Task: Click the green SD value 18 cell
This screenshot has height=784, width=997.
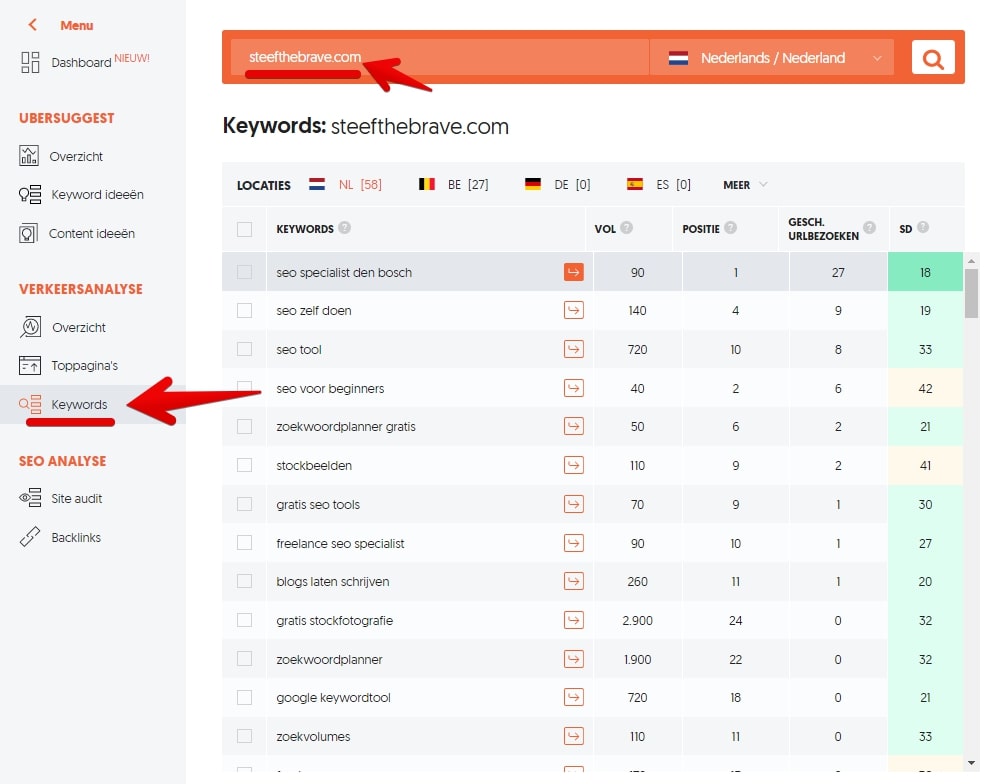Action: point(925,272)
